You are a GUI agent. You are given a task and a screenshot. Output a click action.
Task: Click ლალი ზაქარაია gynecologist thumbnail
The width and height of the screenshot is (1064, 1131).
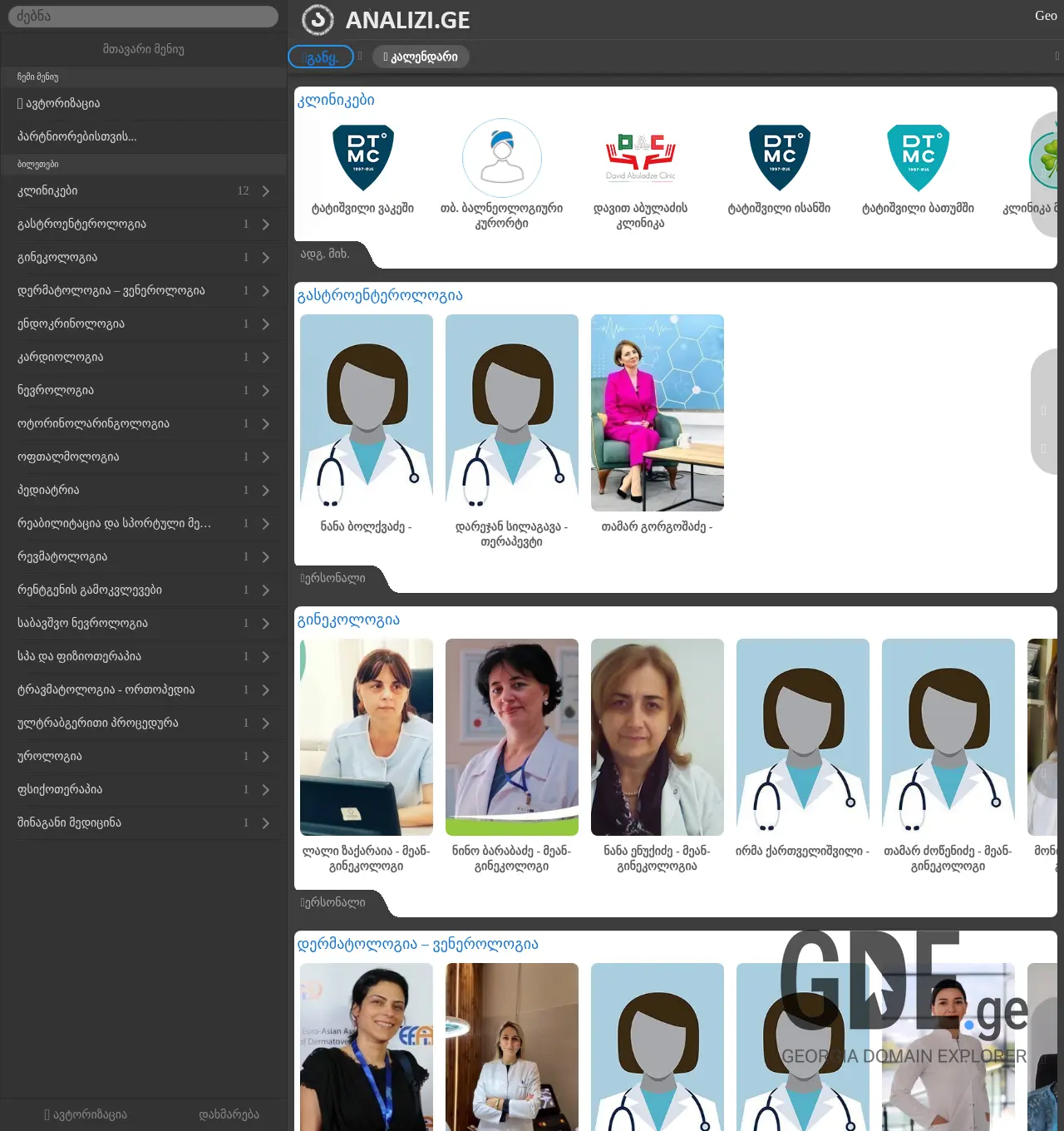pyautogui.click(x=366, y=737)
